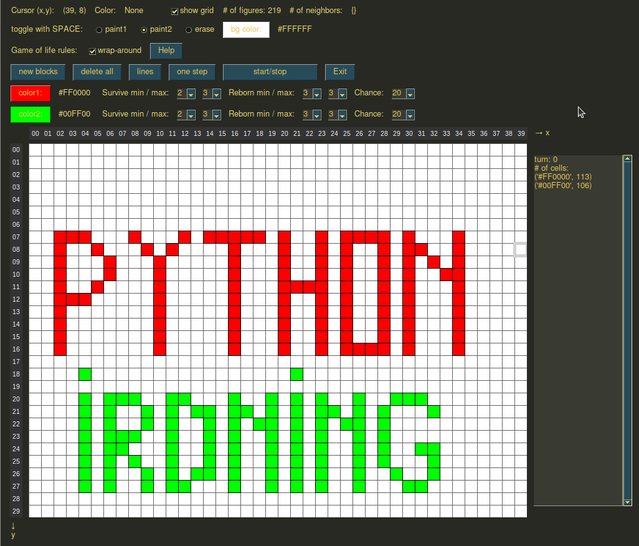Viewport: 639px width, 546px height.
Task: Click the log panel scrollbar down arrow
Action: pos(627,502)
